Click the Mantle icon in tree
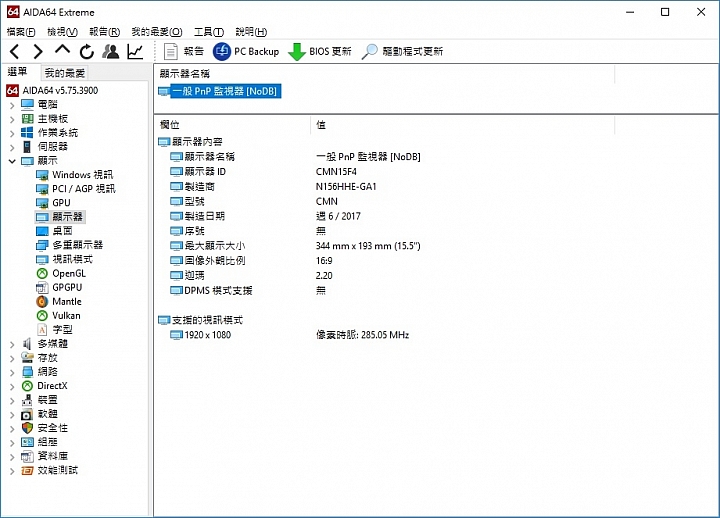 42,301
